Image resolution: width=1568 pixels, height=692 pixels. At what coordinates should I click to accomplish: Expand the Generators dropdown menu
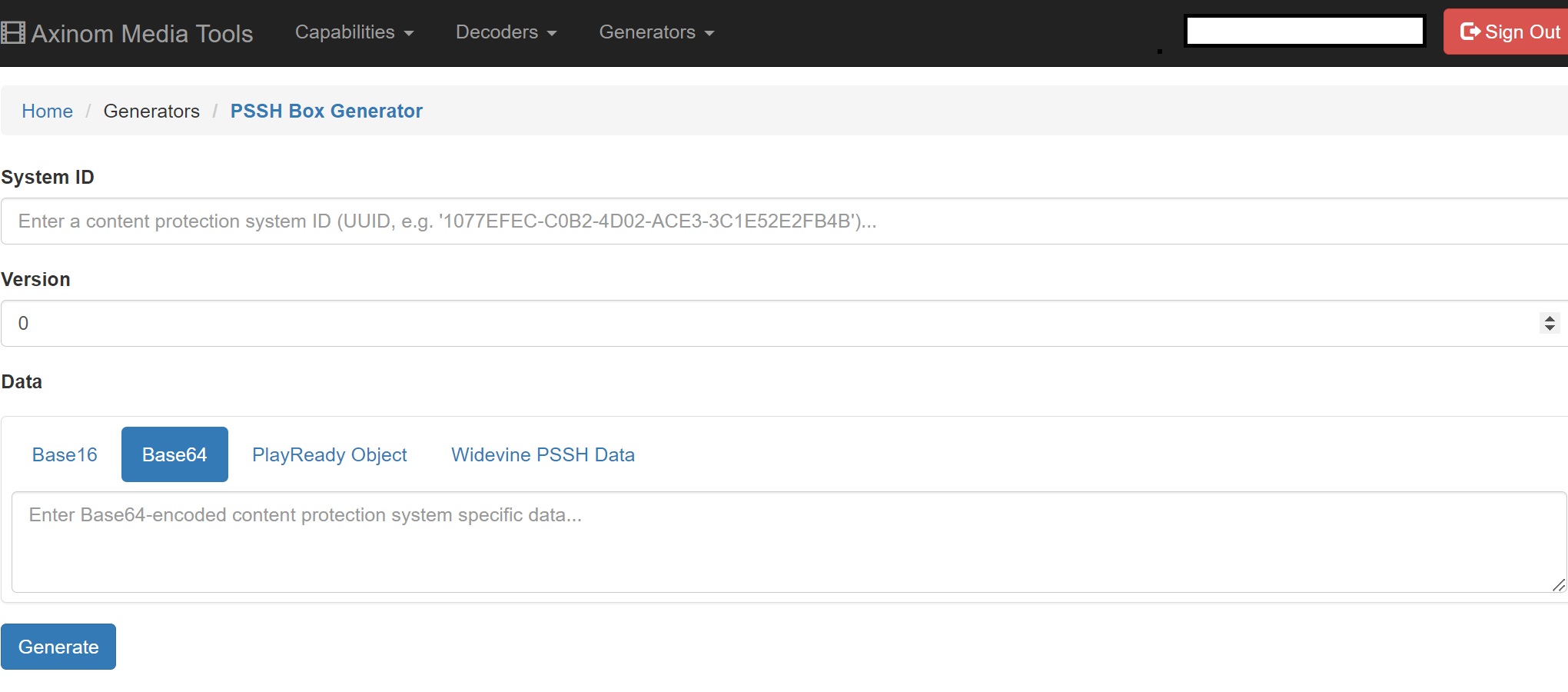point(656,32)
